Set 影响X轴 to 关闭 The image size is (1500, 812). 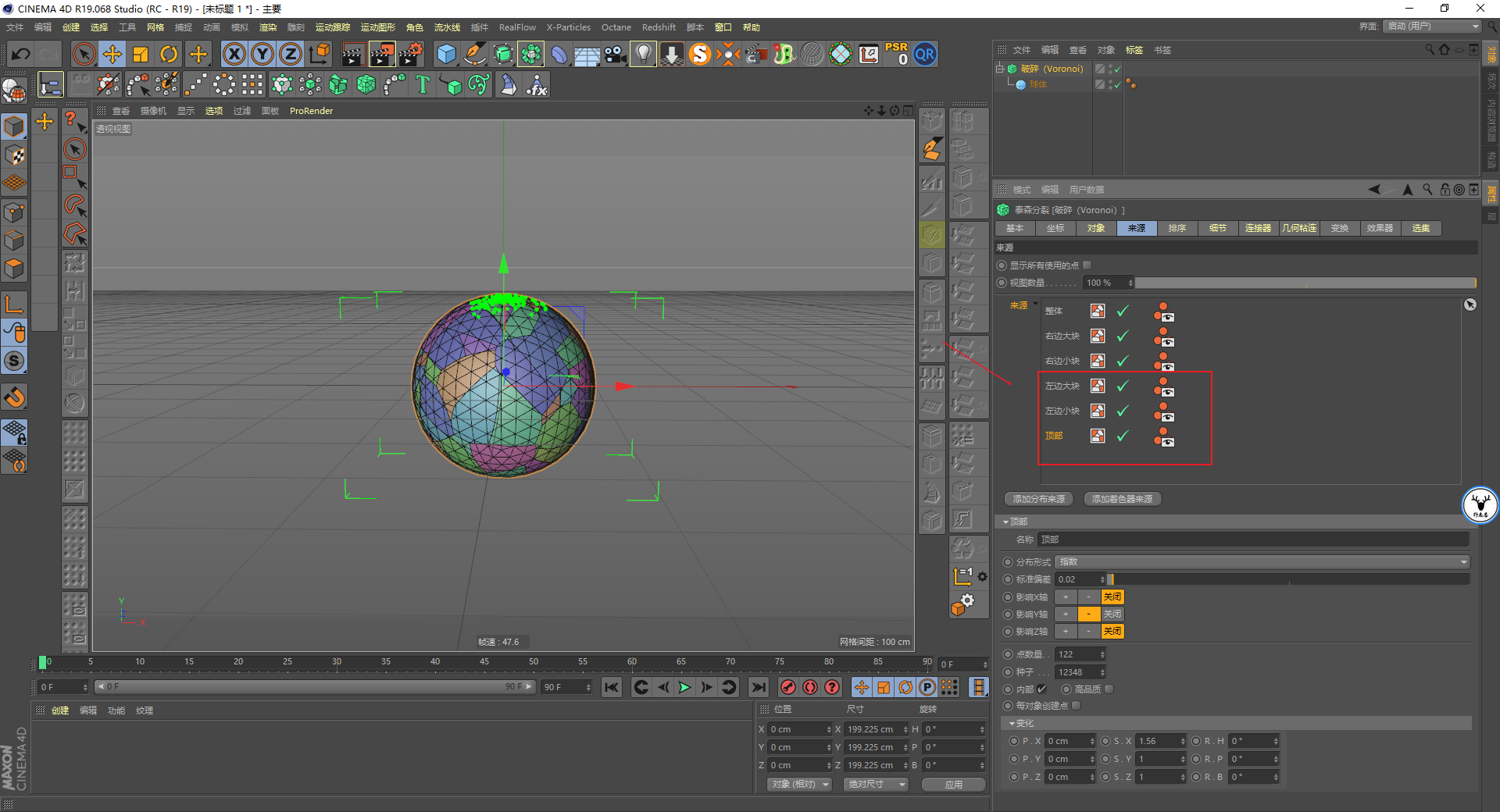[x=1112, y=597]
